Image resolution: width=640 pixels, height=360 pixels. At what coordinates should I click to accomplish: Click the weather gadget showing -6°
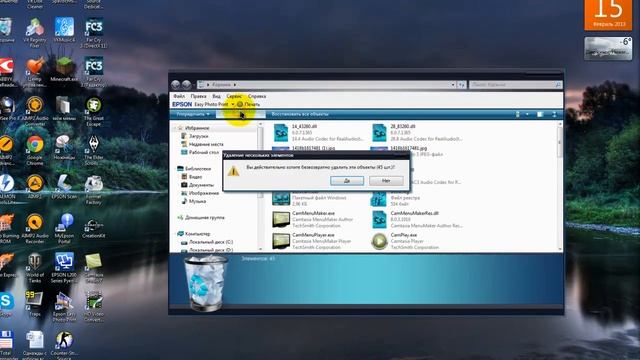(608, 48)
